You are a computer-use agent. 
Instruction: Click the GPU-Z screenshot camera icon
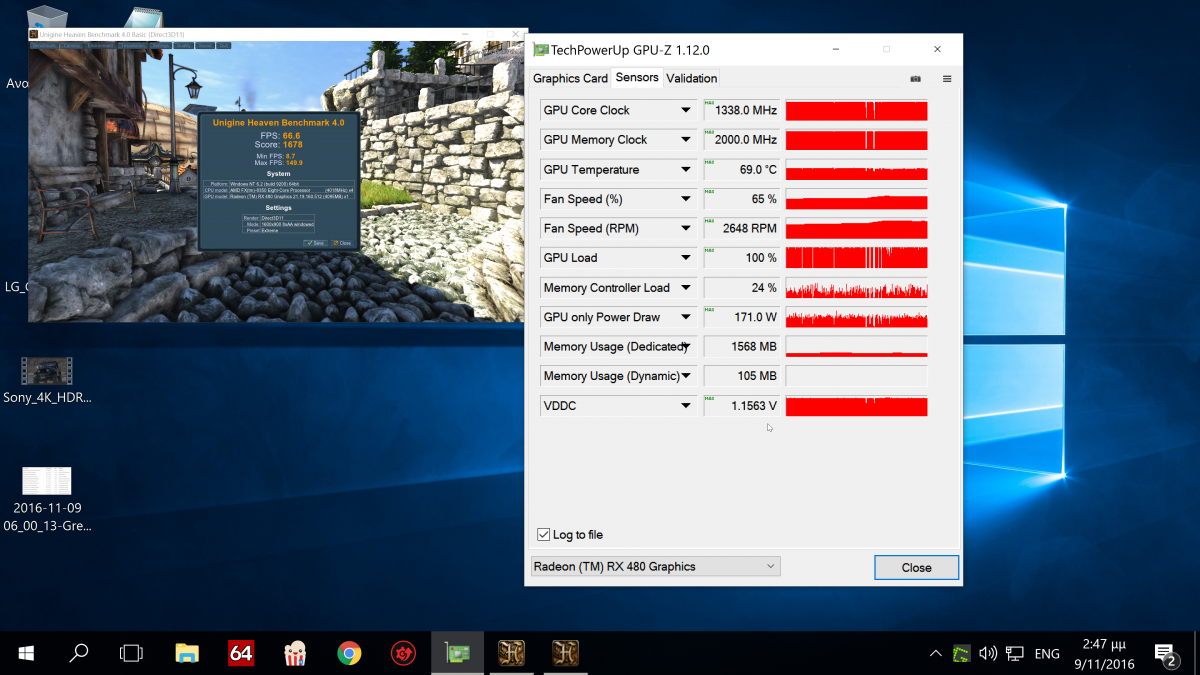click(x=915, y=78)
